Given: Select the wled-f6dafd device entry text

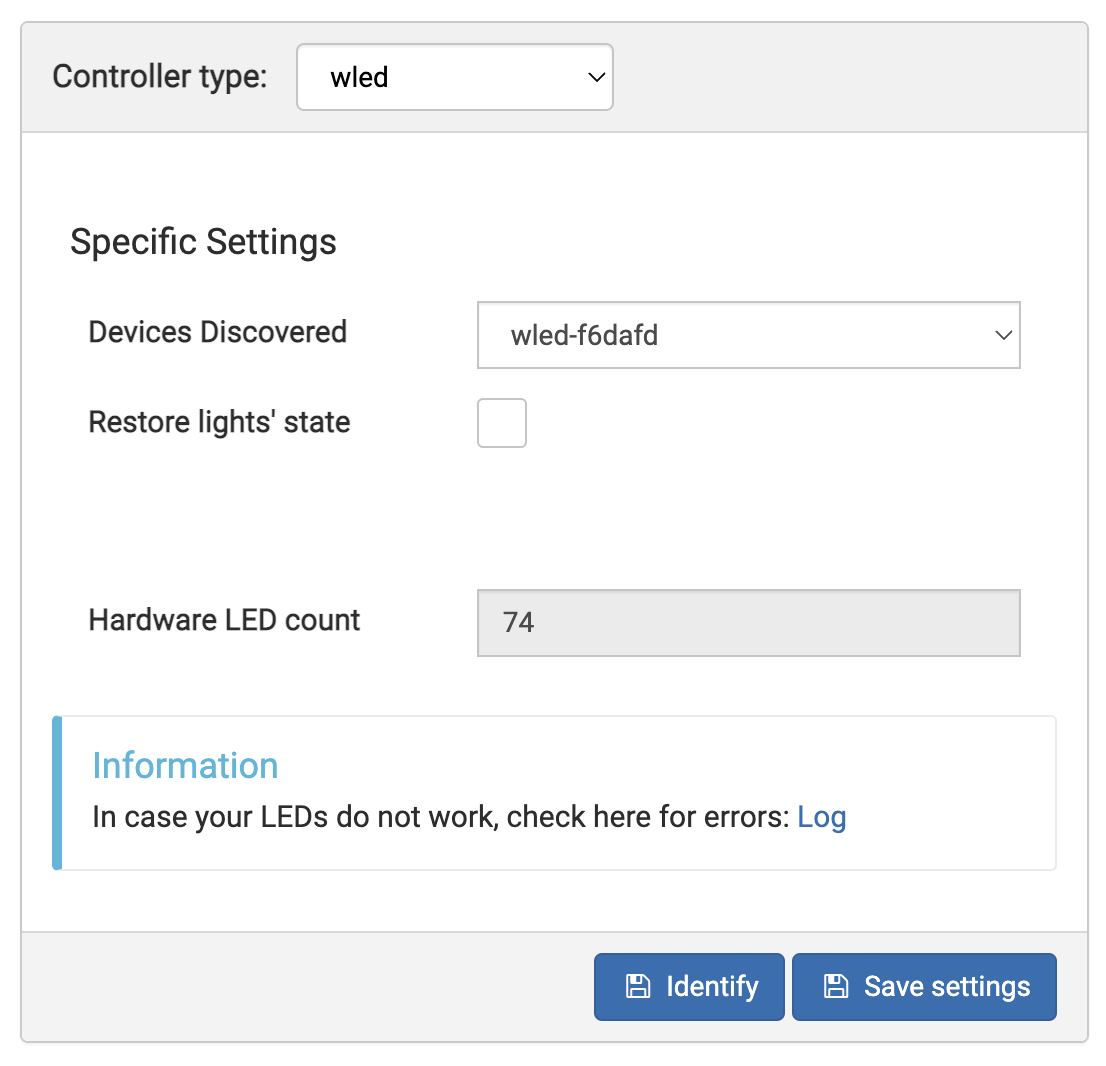Looking at the screenshot, I should 584,335.
